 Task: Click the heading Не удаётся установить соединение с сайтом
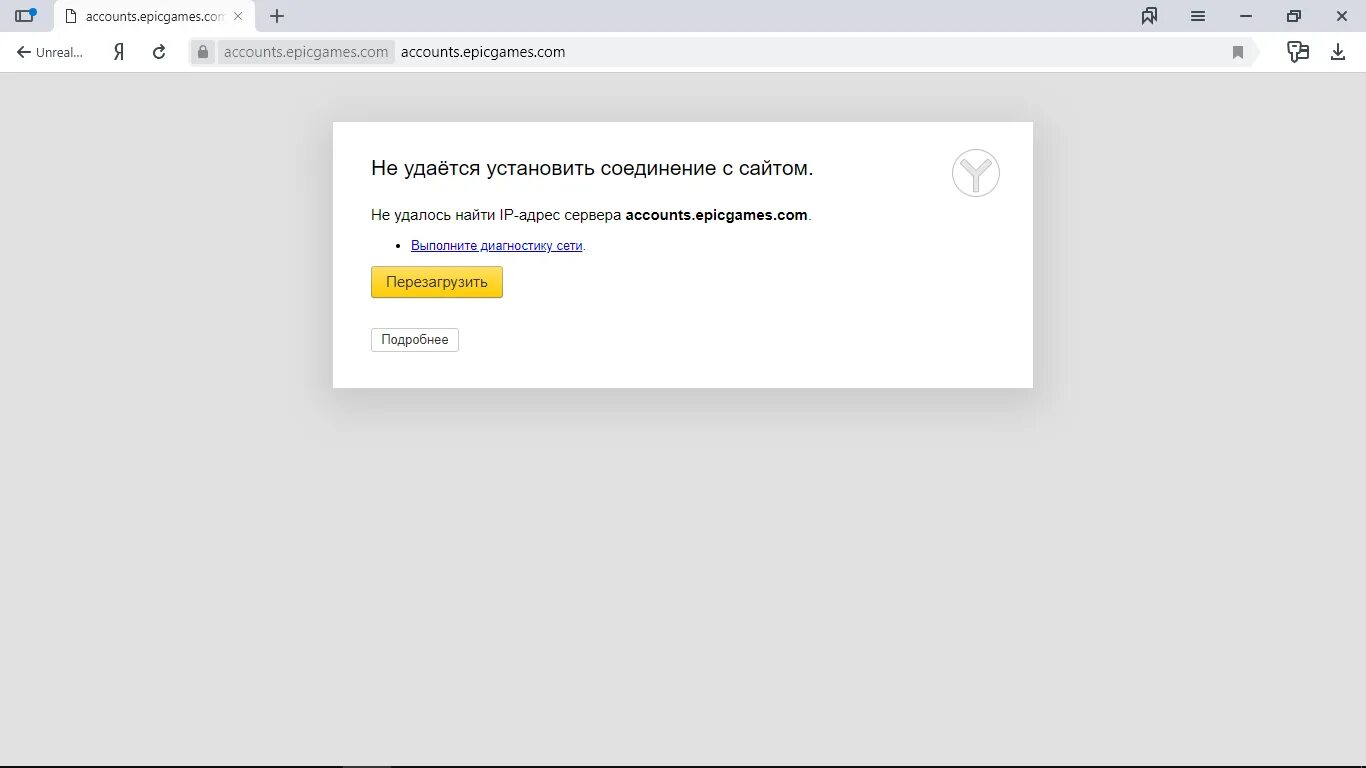(x=592, y=168)
